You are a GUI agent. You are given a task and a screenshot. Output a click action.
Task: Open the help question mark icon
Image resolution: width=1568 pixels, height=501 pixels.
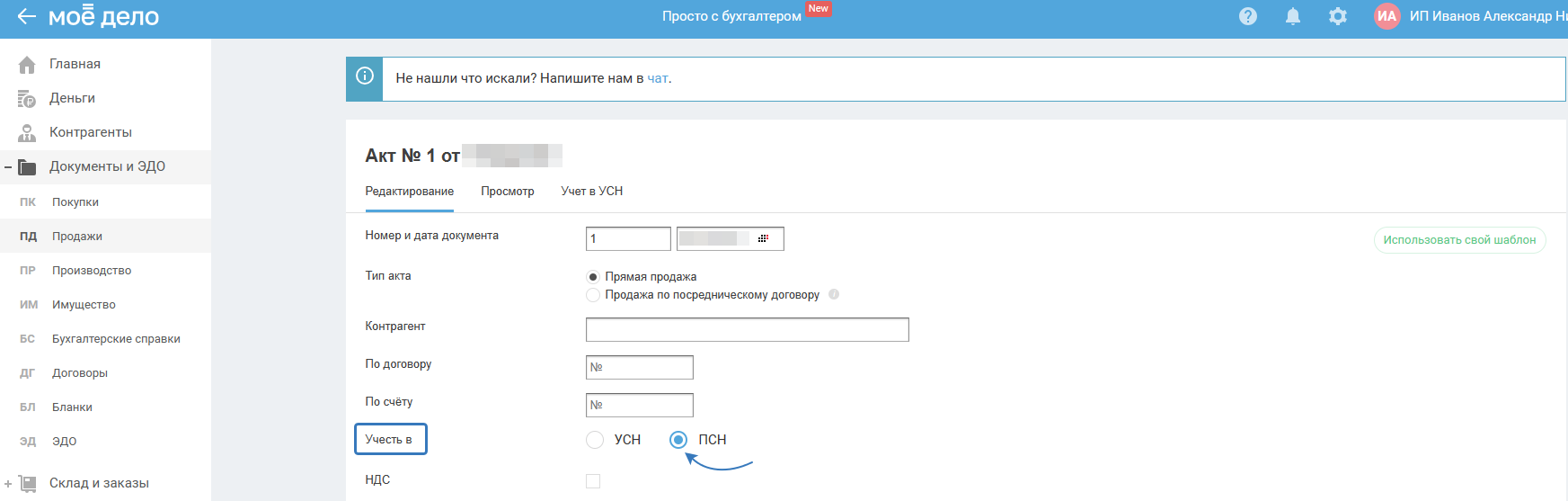[x=1247, y=16]
